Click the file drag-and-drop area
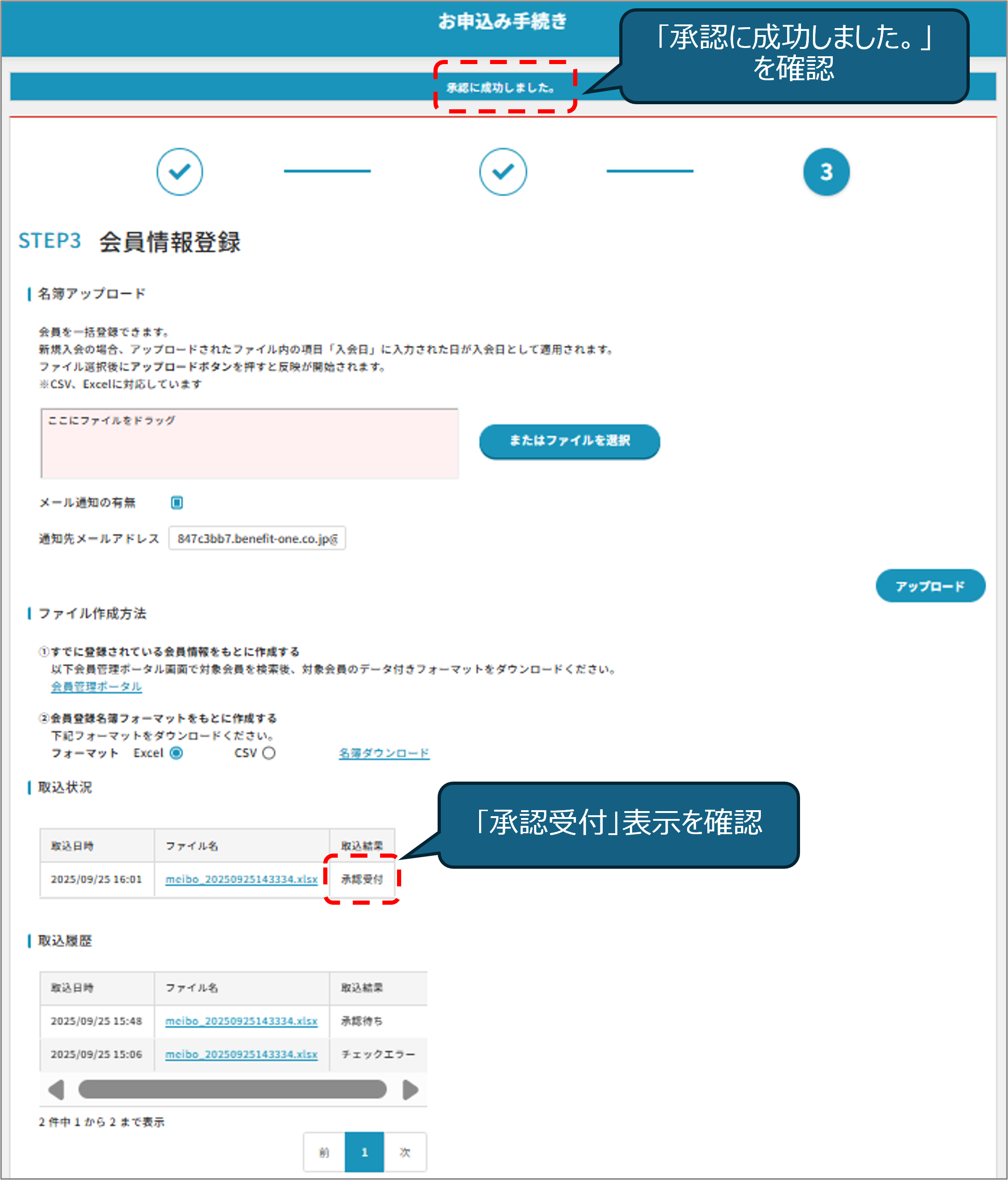This screenshot has height=1180, width=1008. point(249,443)
